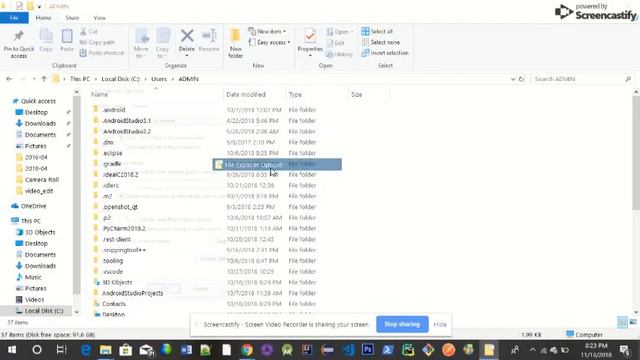Refresh the current folder view

[521, 79]
